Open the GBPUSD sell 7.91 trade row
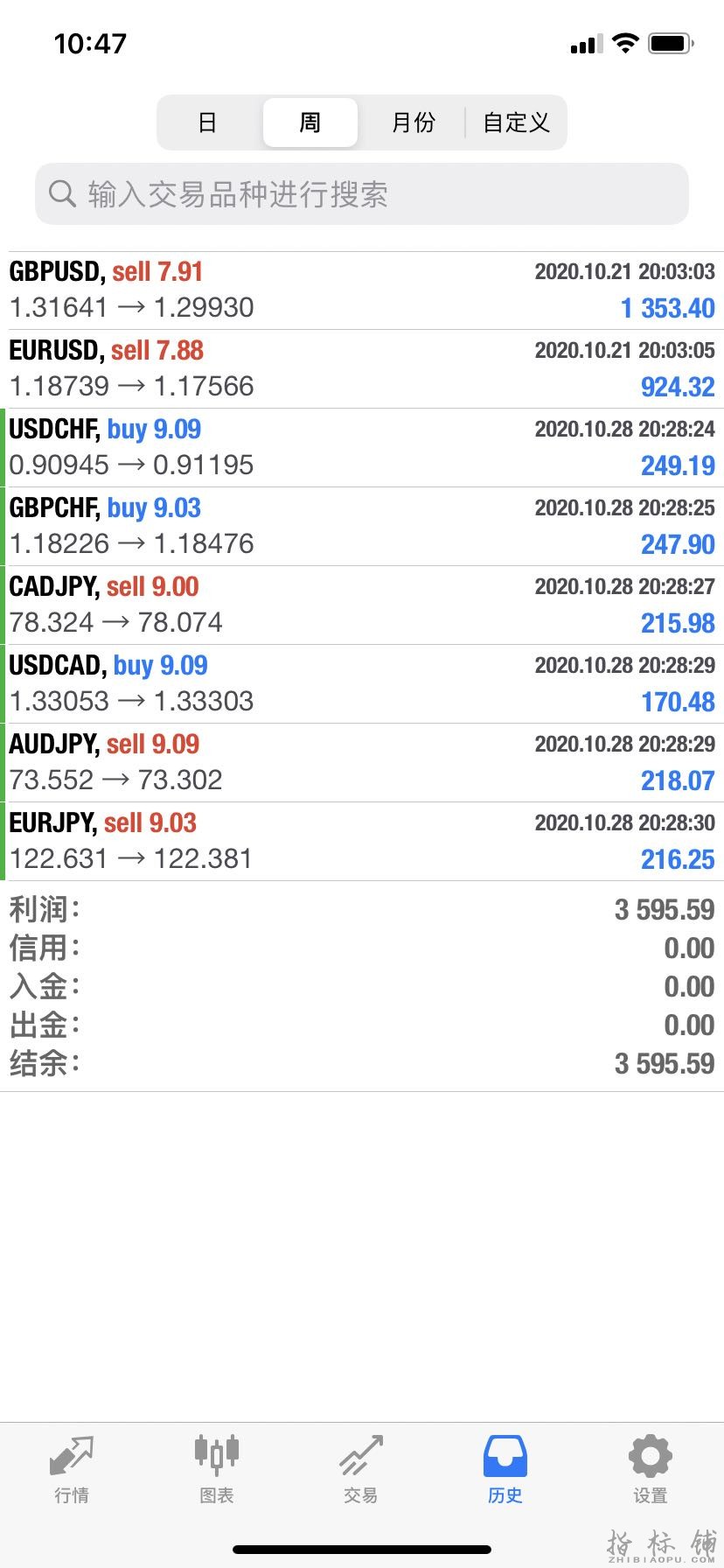The height and width of the screenshot is (1568, 724). pyautogui.click(x=362, y=290)
